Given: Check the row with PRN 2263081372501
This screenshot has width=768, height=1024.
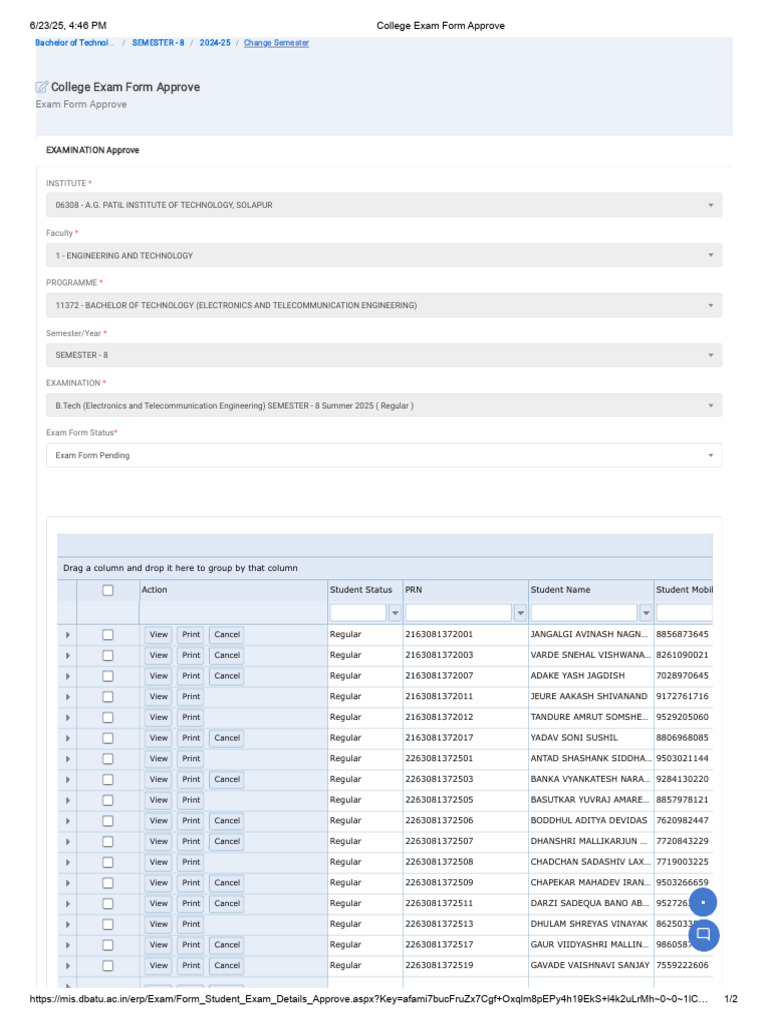Looking at the screenshot, I should tap(108, 759).
